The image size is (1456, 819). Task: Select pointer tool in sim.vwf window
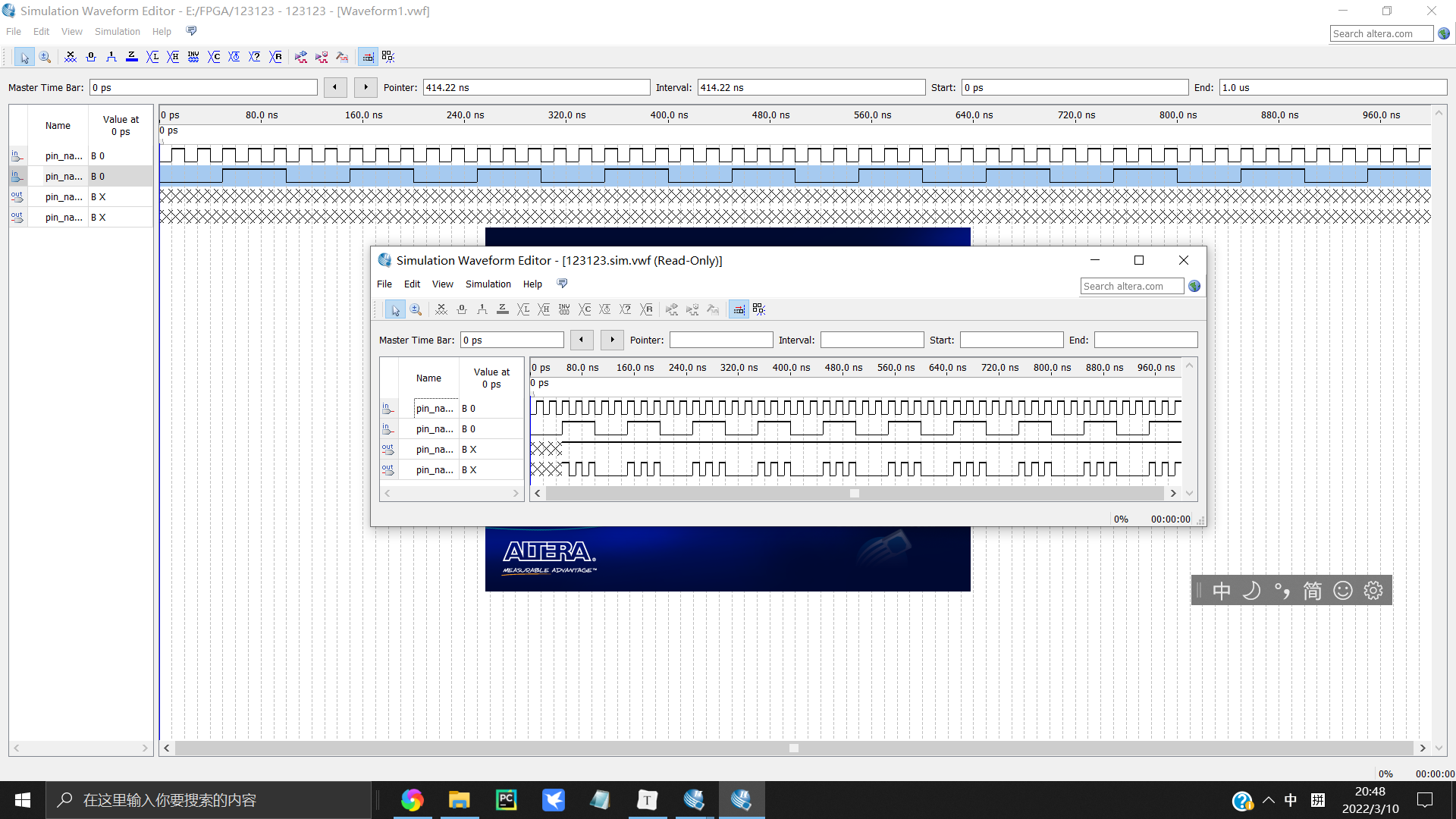point(395,309)
